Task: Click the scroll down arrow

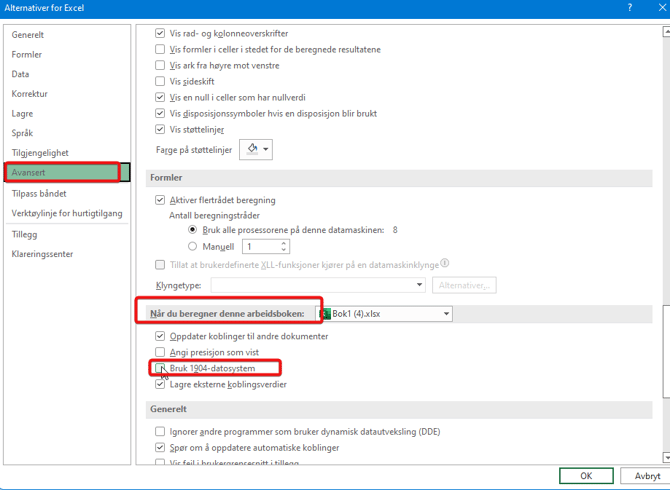Action: click(x=666, y=458)
